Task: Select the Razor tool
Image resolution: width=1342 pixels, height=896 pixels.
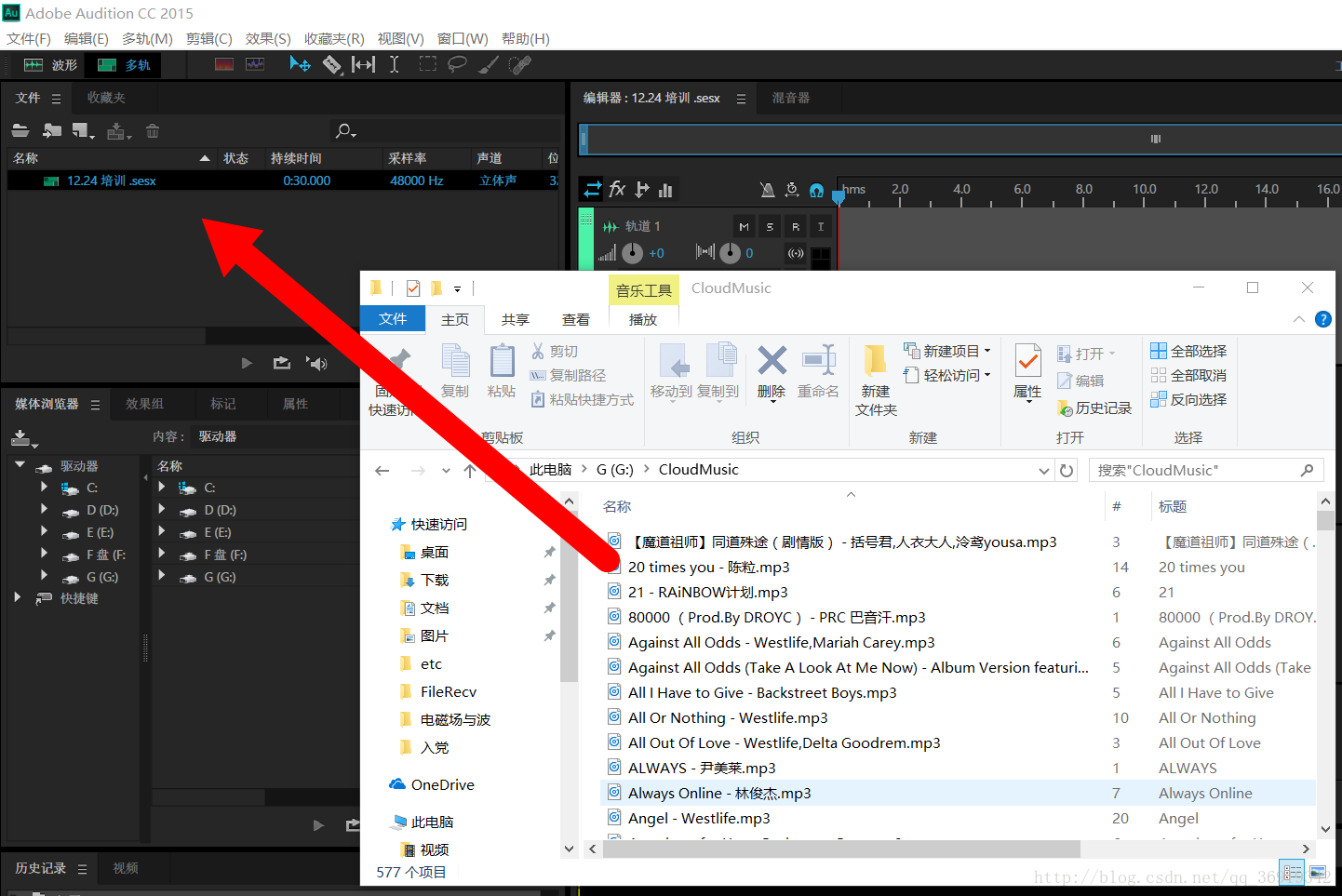Action: 332,64
